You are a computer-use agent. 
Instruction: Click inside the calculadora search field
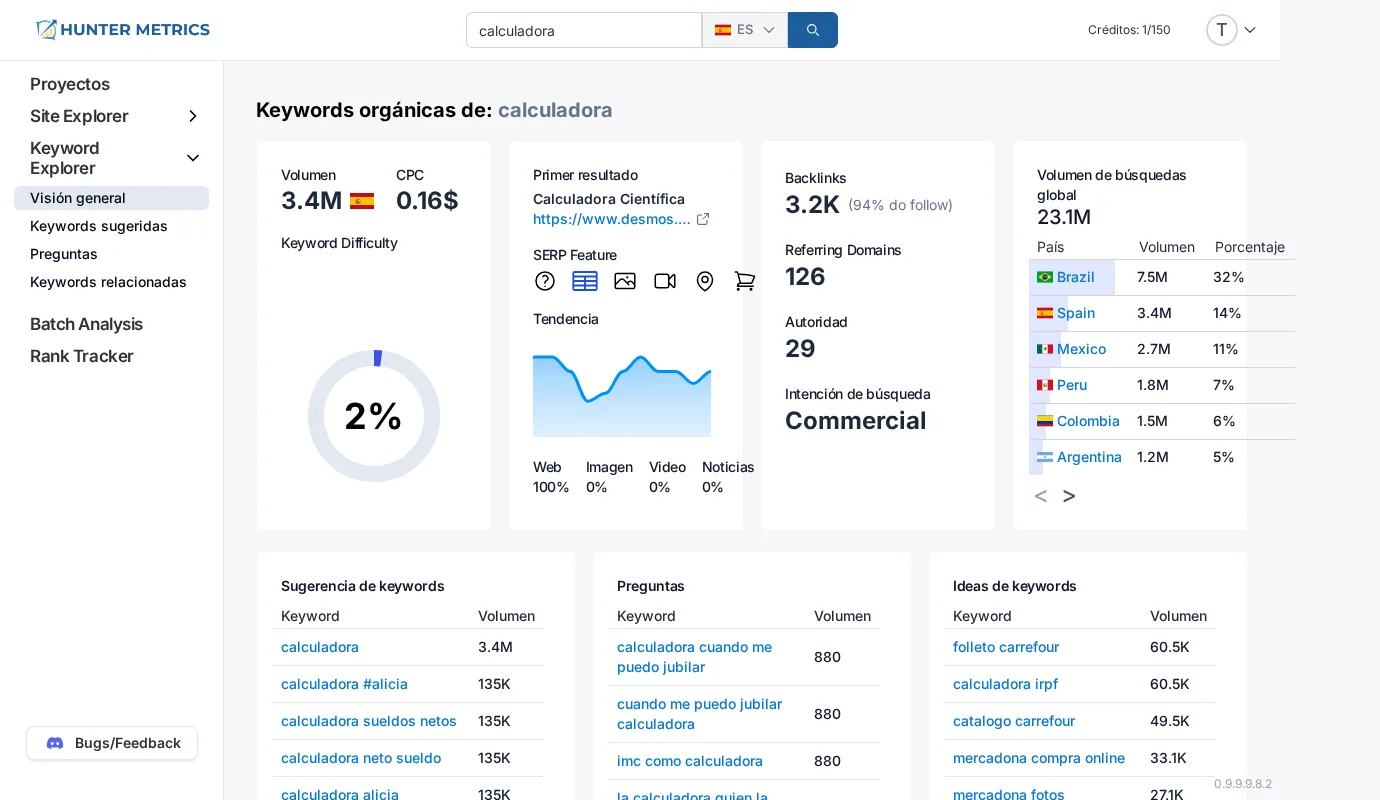pos(584,30)
